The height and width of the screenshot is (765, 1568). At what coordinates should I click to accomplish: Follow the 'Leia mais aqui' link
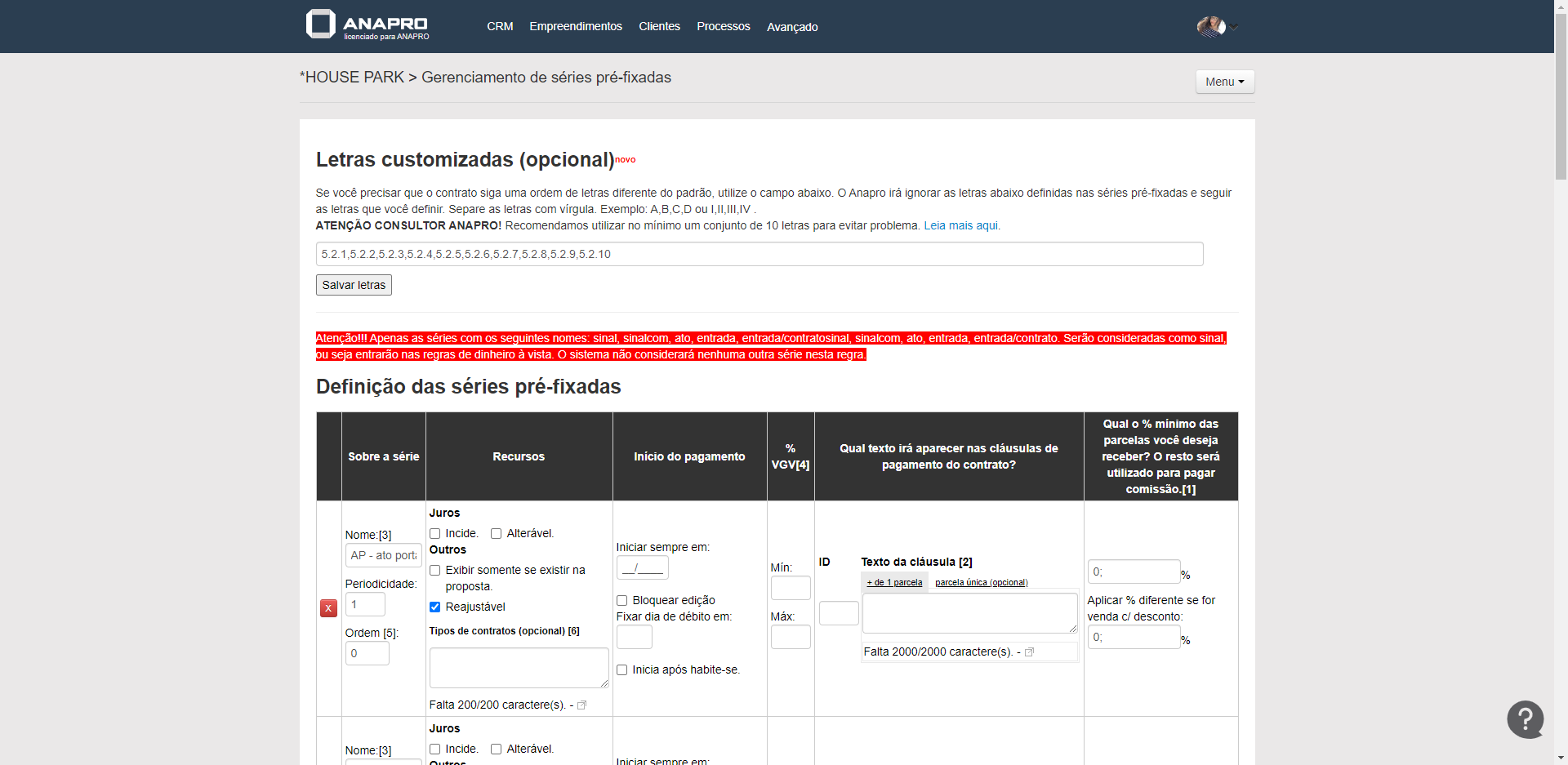tap(961, 225)
